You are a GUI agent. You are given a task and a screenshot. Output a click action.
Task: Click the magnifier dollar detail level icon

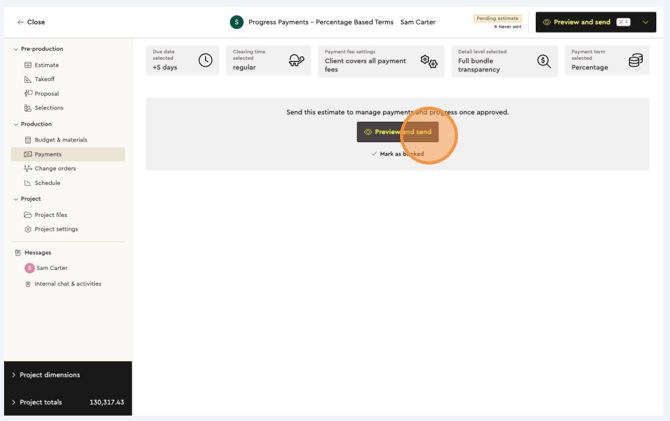click(543, 61)
